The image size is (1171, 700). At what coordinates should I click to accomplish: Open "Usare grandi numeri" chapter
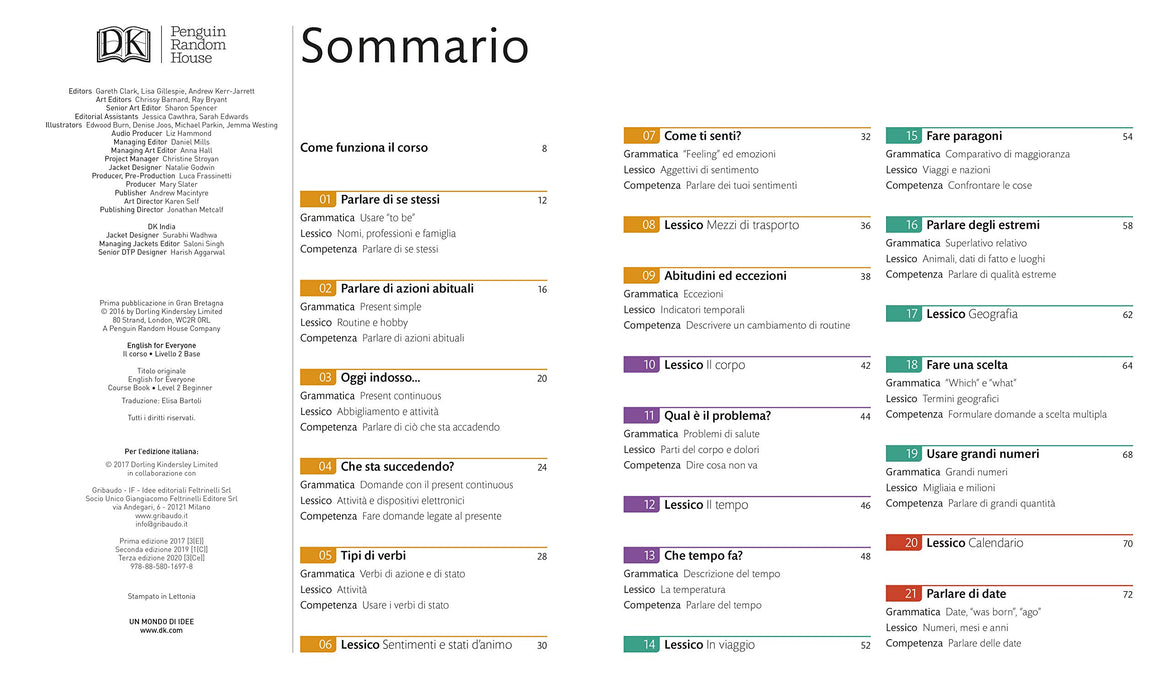click(982, 454)
